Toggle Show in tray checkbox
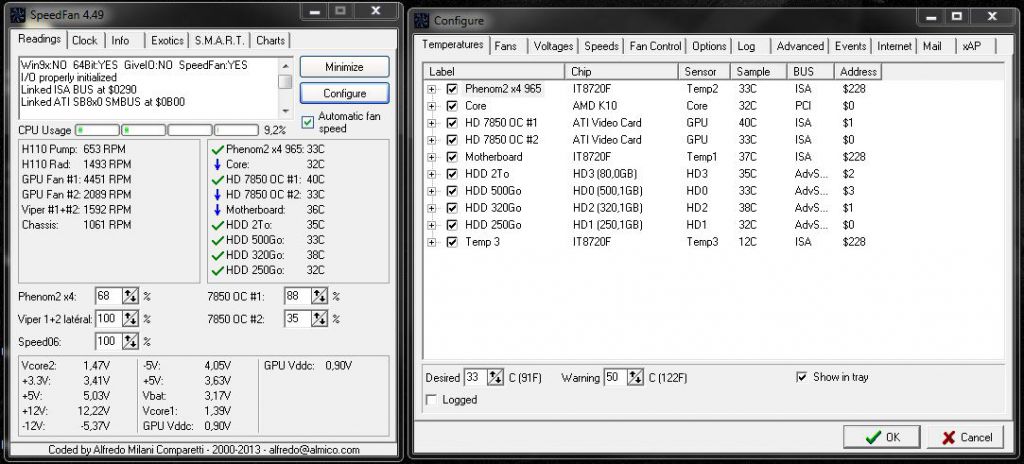The image size is (1024, 464). 802,377
